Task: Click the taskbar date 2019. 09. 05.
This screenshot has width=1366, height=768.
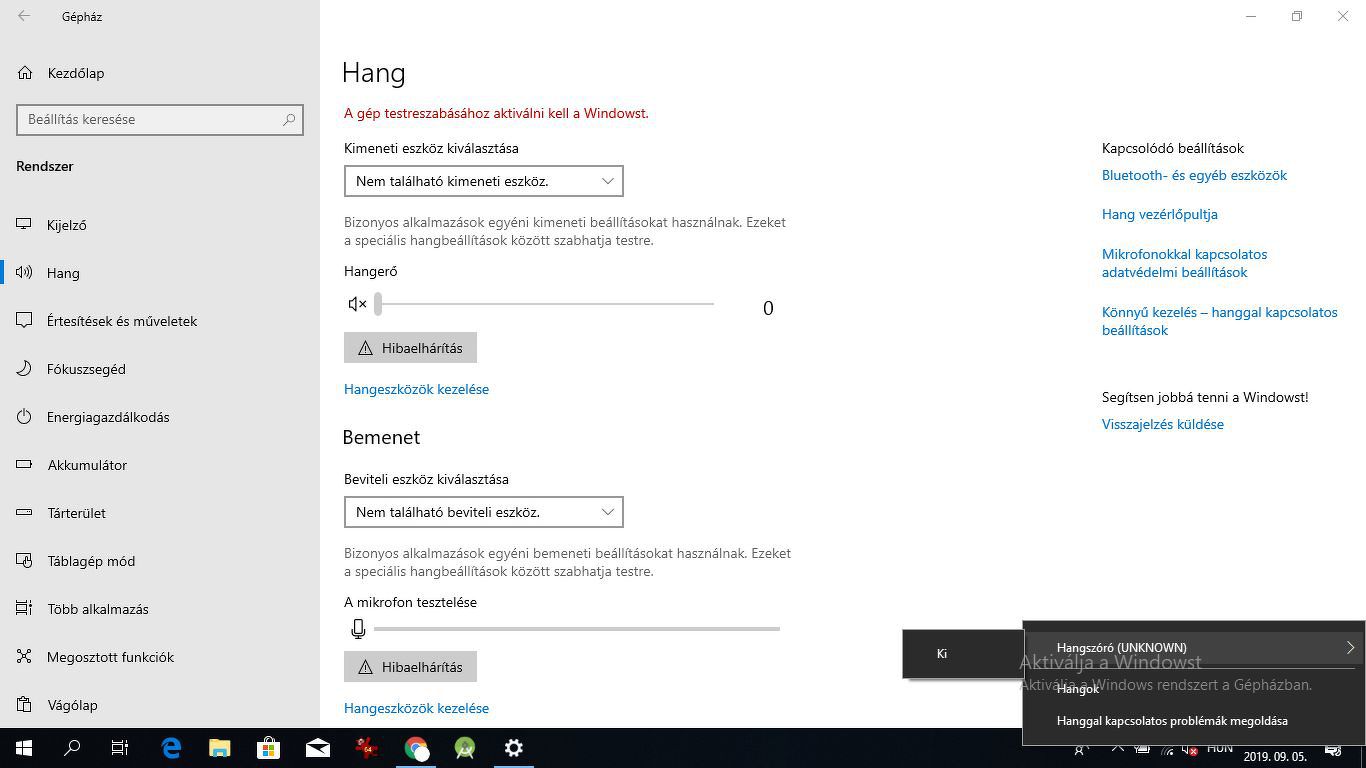Action: pos(1274,756)
